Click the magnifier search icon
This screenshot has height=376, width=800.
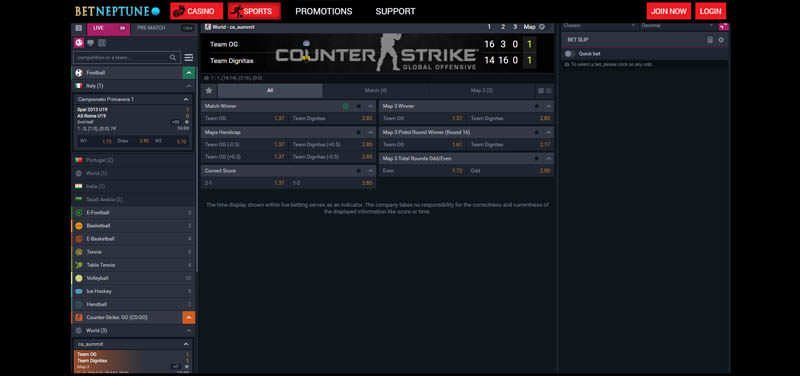point(173,58)
